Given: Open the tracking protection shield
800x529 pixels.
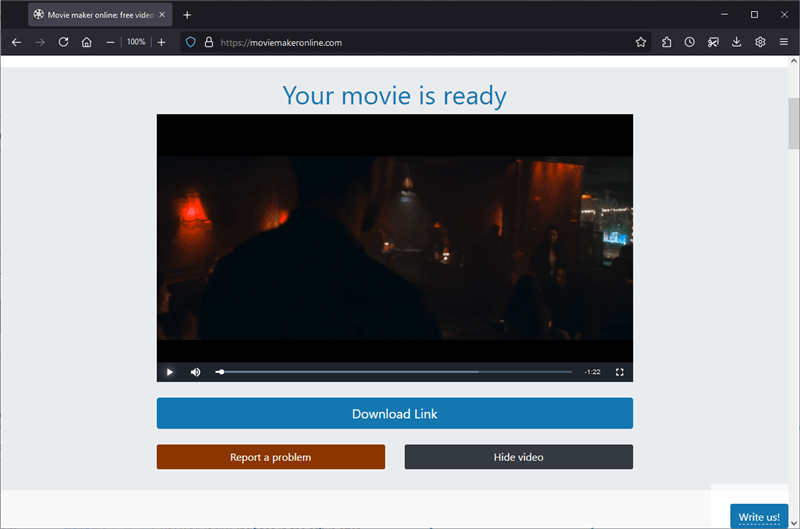Looking at the screenshot, I should pos(190,42).
